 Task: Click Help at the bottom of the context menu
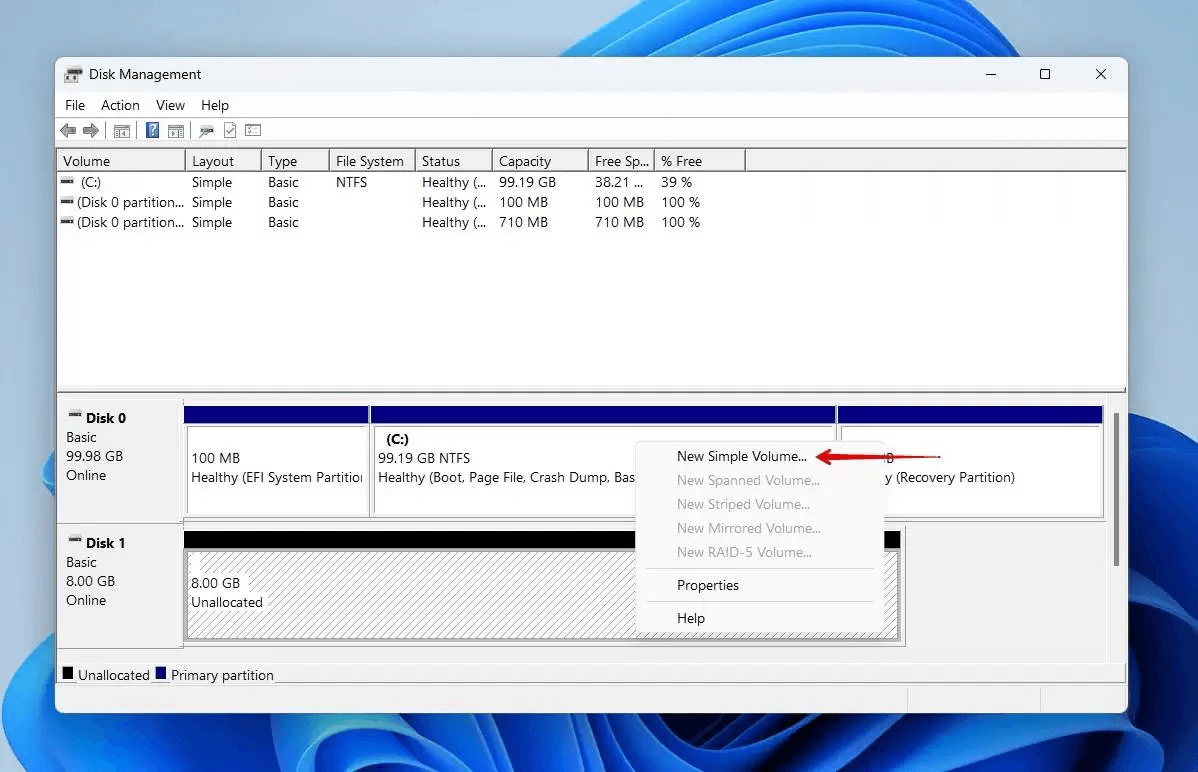tap(691, 618)
